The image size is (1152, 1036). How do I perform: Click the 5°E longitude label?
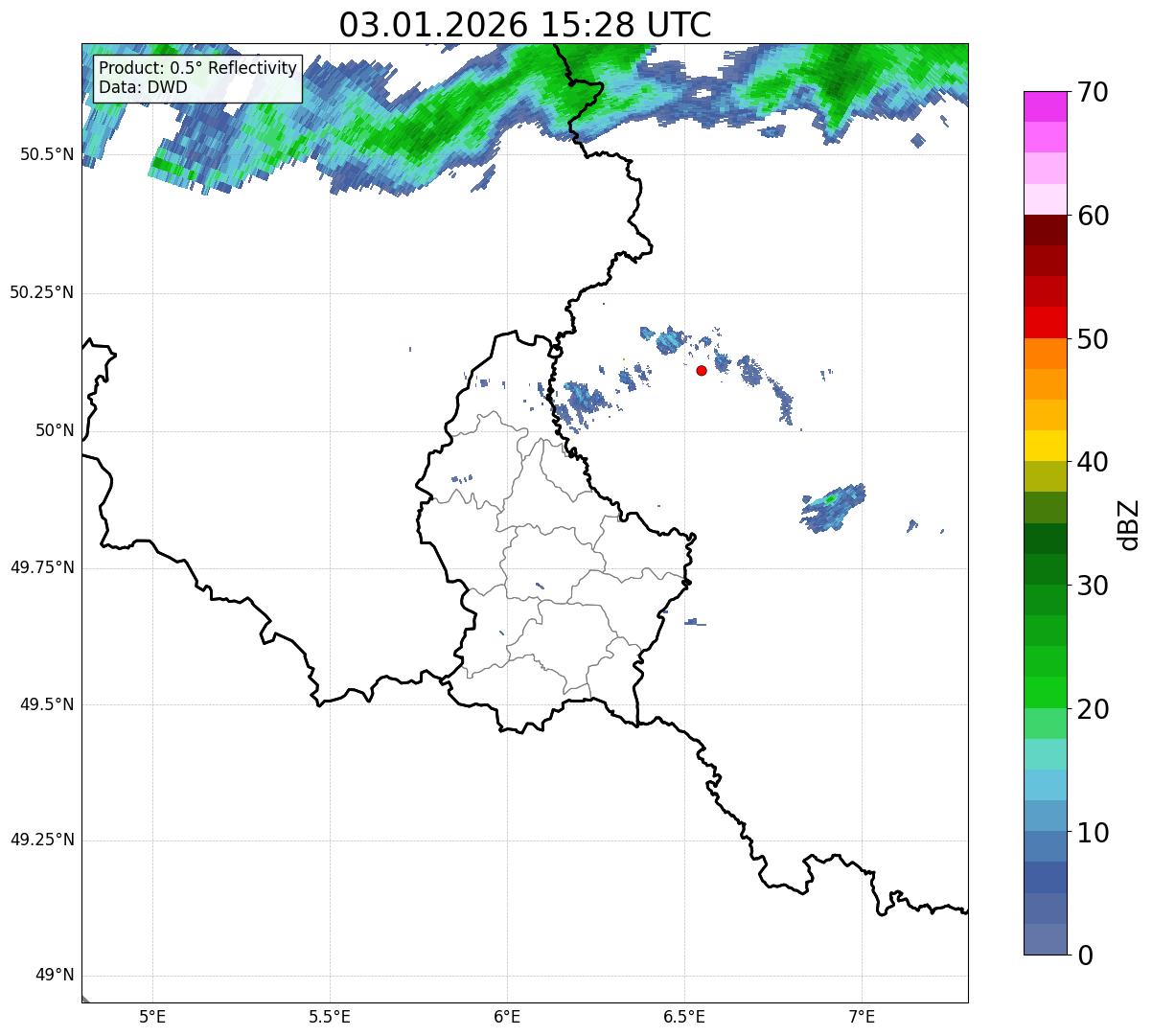[152, 1016]
